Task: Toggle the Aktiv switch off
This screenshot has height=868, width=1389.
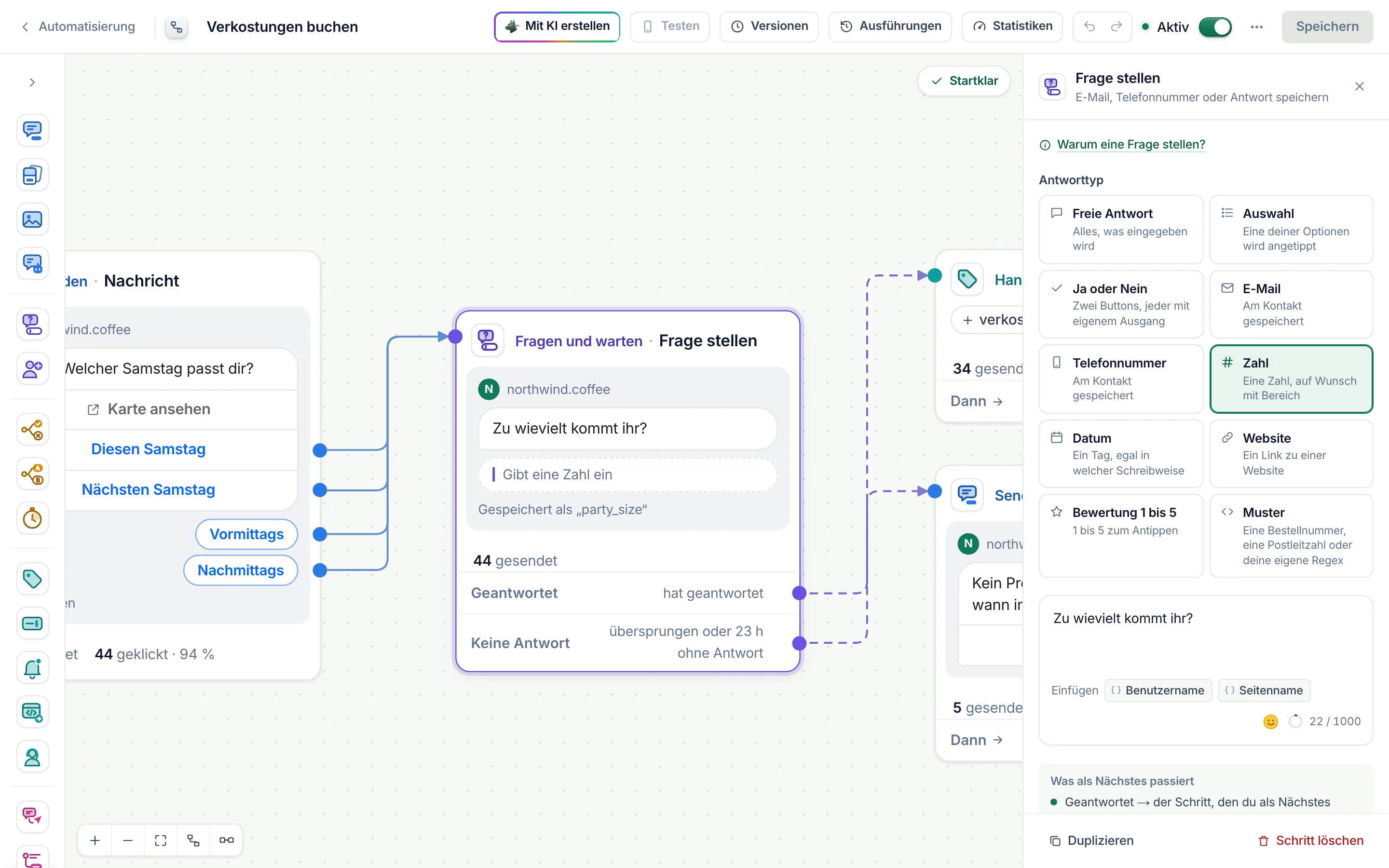Action: click(x=1215, y=27)
